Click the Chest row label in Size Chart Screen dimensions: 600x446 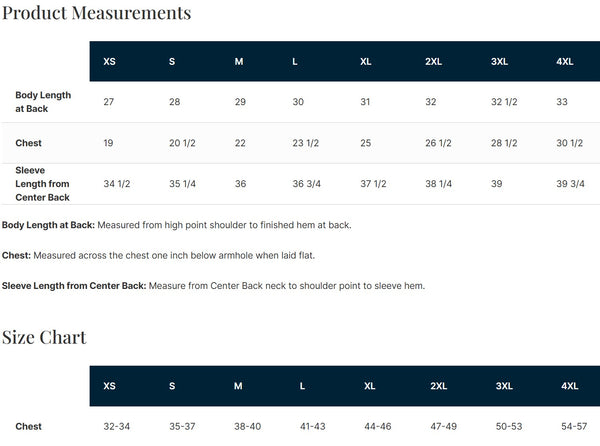pos(28,427)
